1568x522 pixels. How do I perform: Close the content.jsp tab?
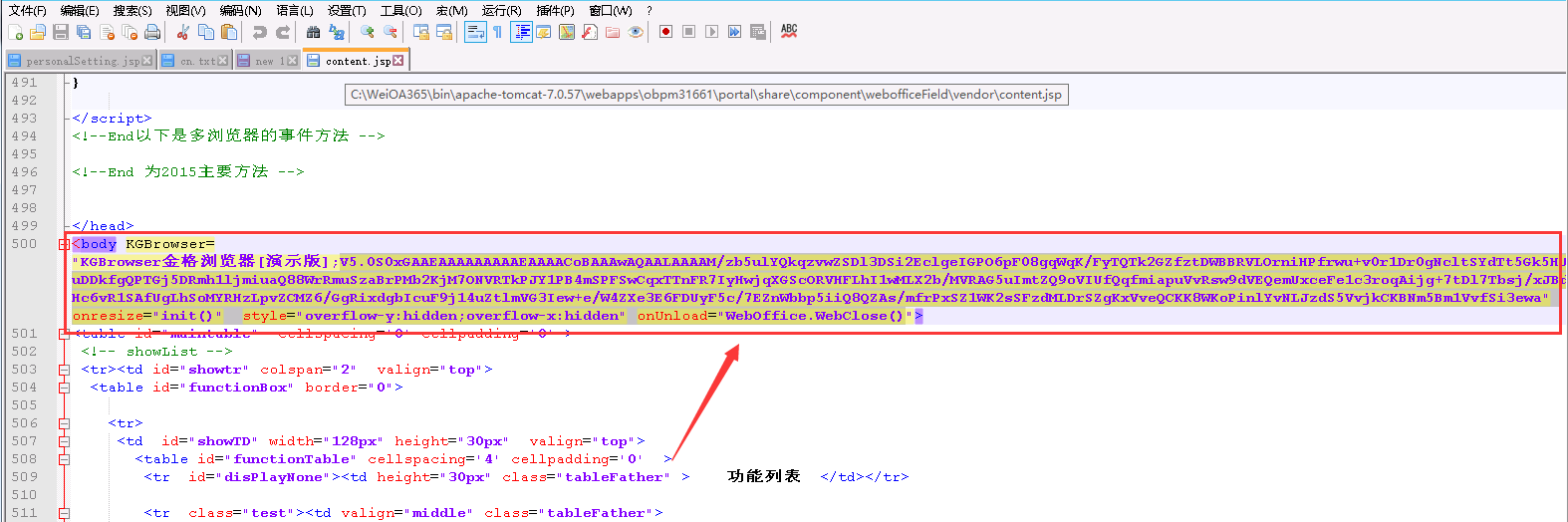coord(398,61)
